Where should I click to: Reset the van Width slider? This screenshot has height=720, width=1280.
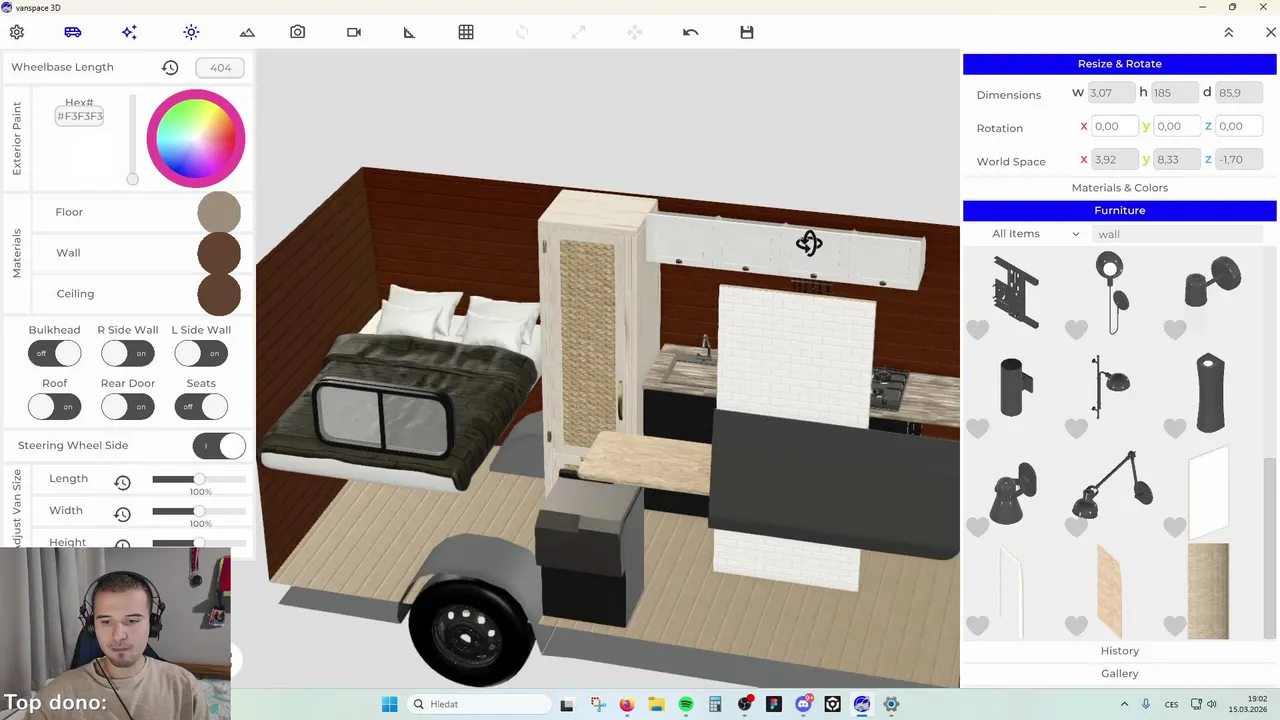click(122, 514)
